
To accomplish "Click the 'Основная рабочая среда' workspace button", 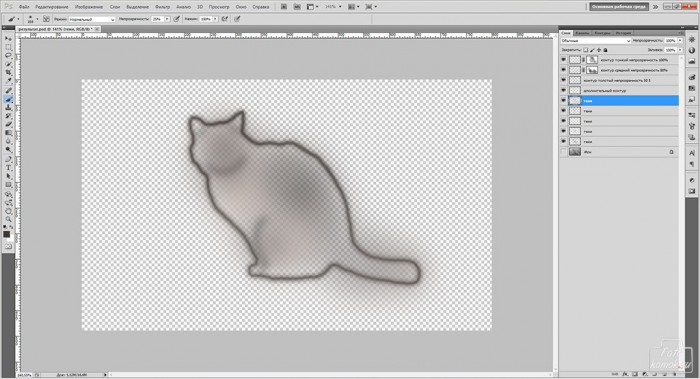I will [x=619, y=7].
